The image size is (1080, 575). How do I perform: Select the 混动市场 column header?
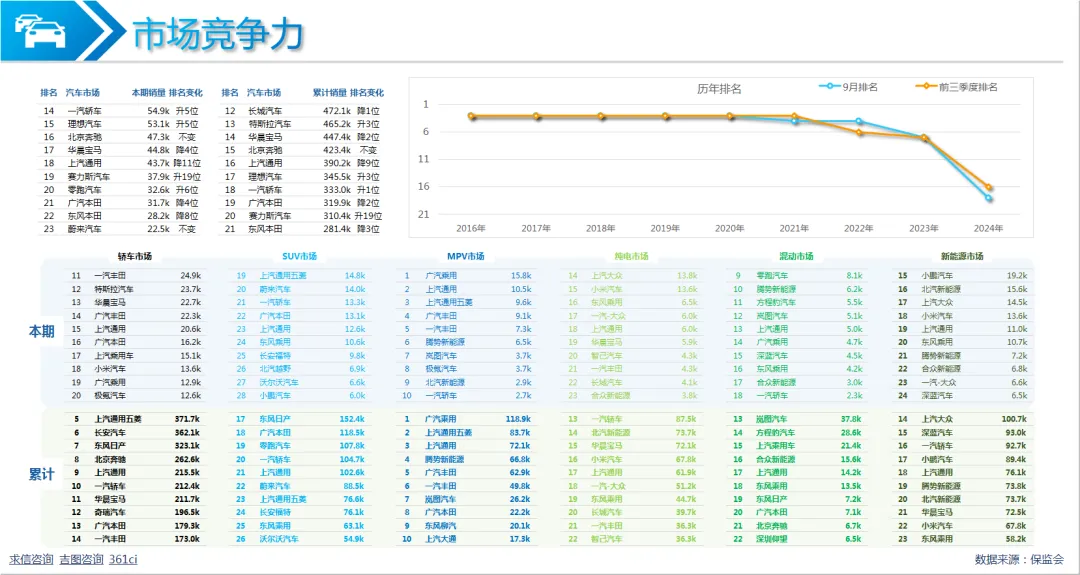coord(796,256)
